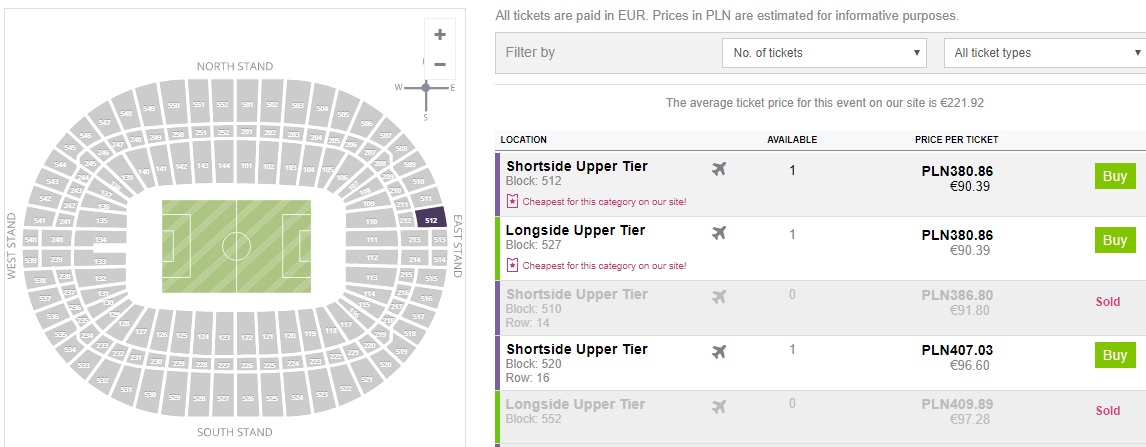Open the No. of tickets dropdown
This screenshot has width=1146, height=447.
824,53
